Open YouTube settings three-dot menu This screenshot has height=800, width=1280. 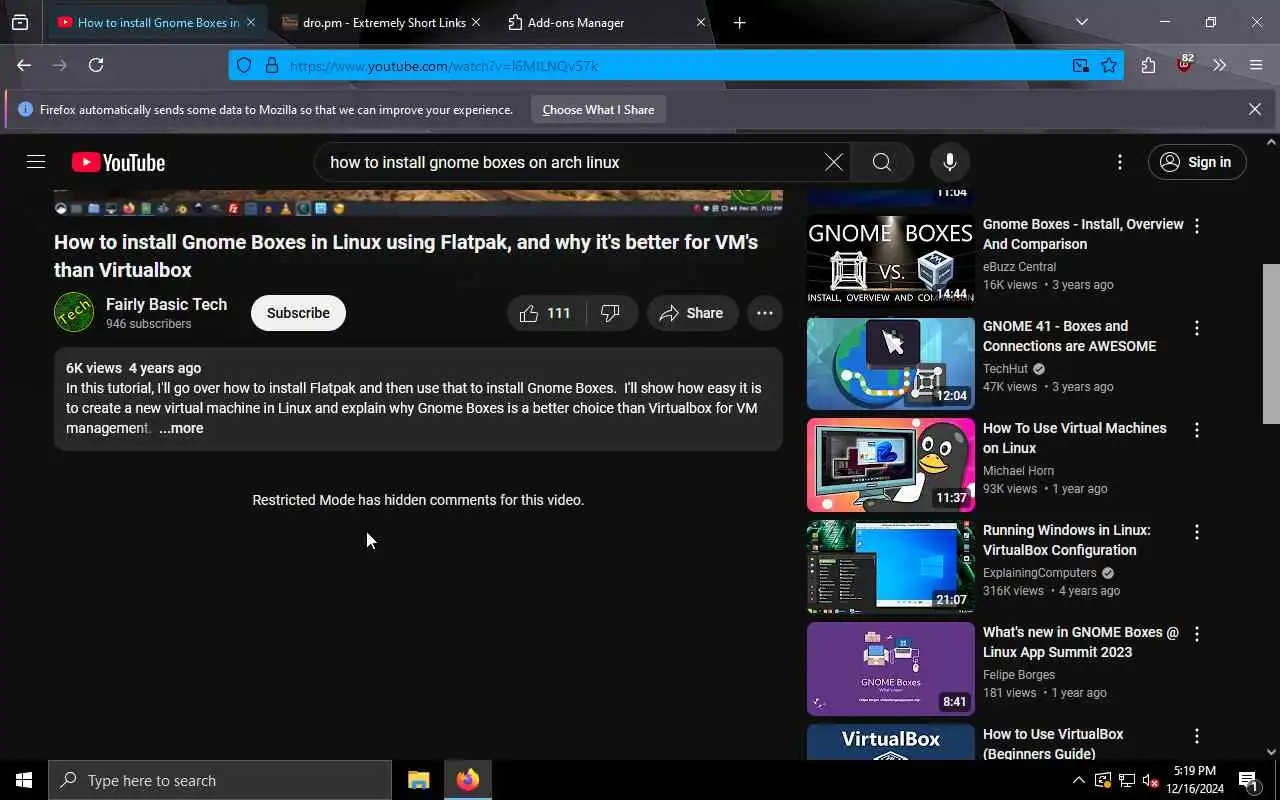(1120, 162)
